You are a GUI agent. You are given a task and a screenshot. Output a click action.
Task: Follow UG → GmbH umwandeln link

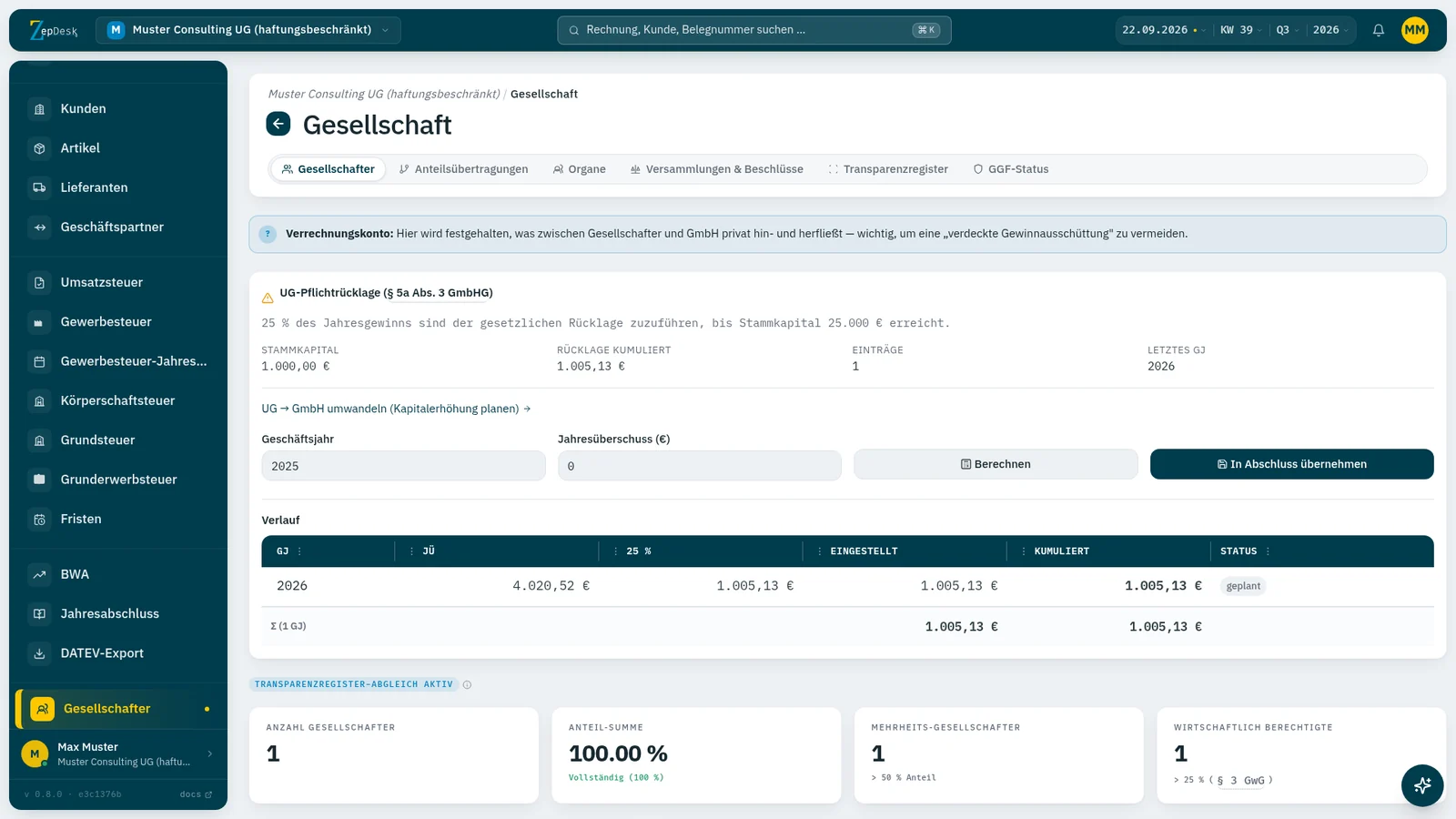coord(396,409)
